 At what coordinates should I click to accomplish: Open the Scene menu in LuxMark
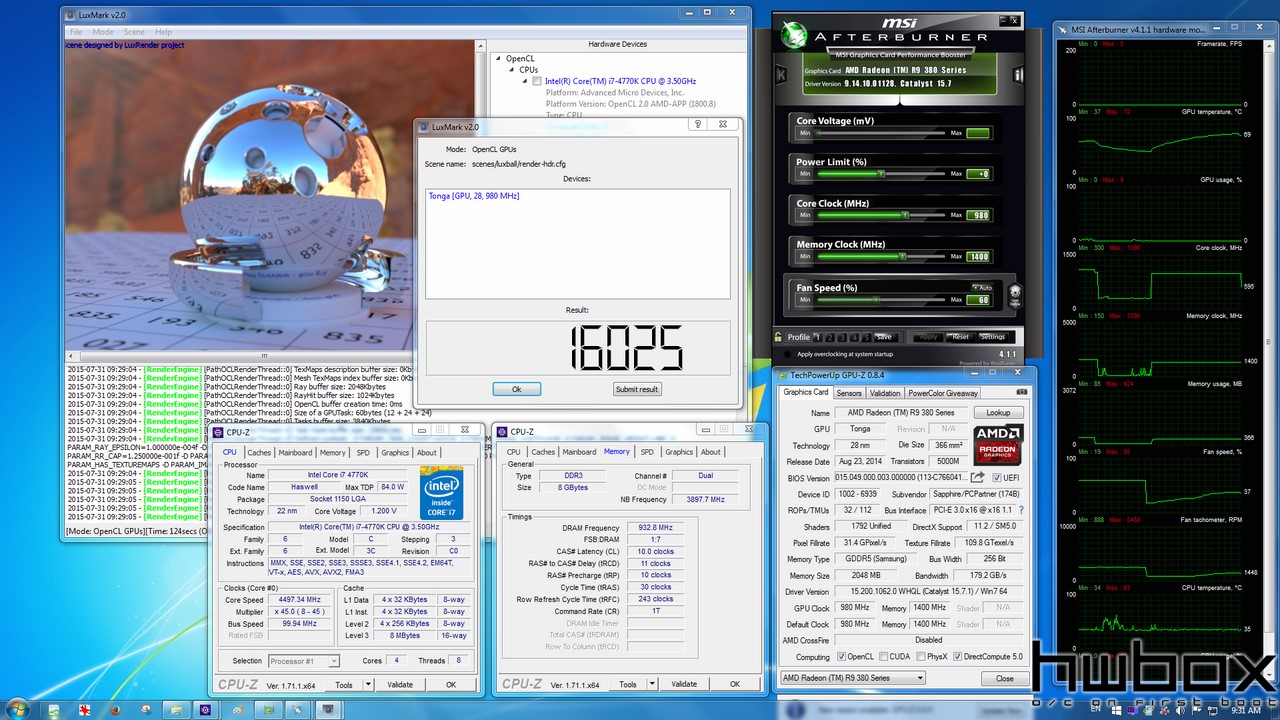pyautogui.click(x=133, y=32)
